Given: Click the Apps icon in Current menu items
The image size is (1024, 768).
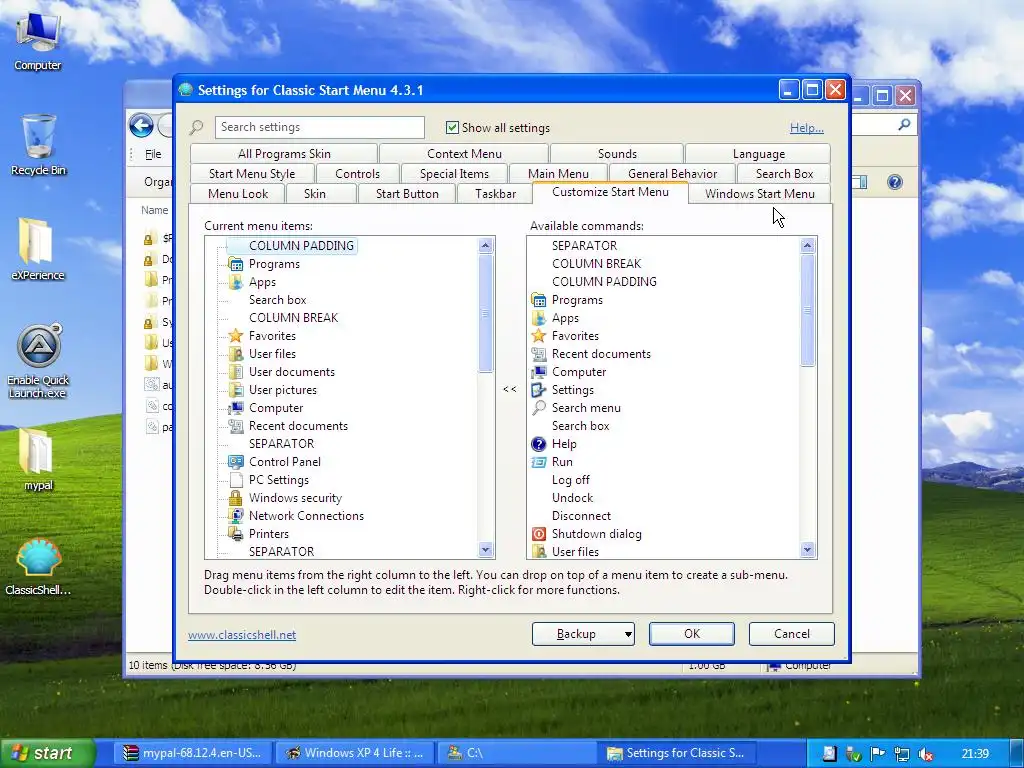Looking at the screenshot, I should click(236, 282).
